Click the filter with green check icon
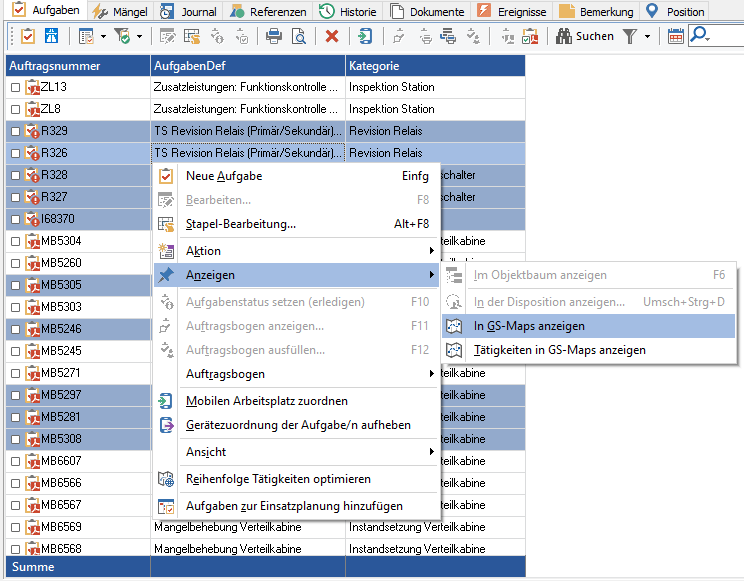 [122, 36]
